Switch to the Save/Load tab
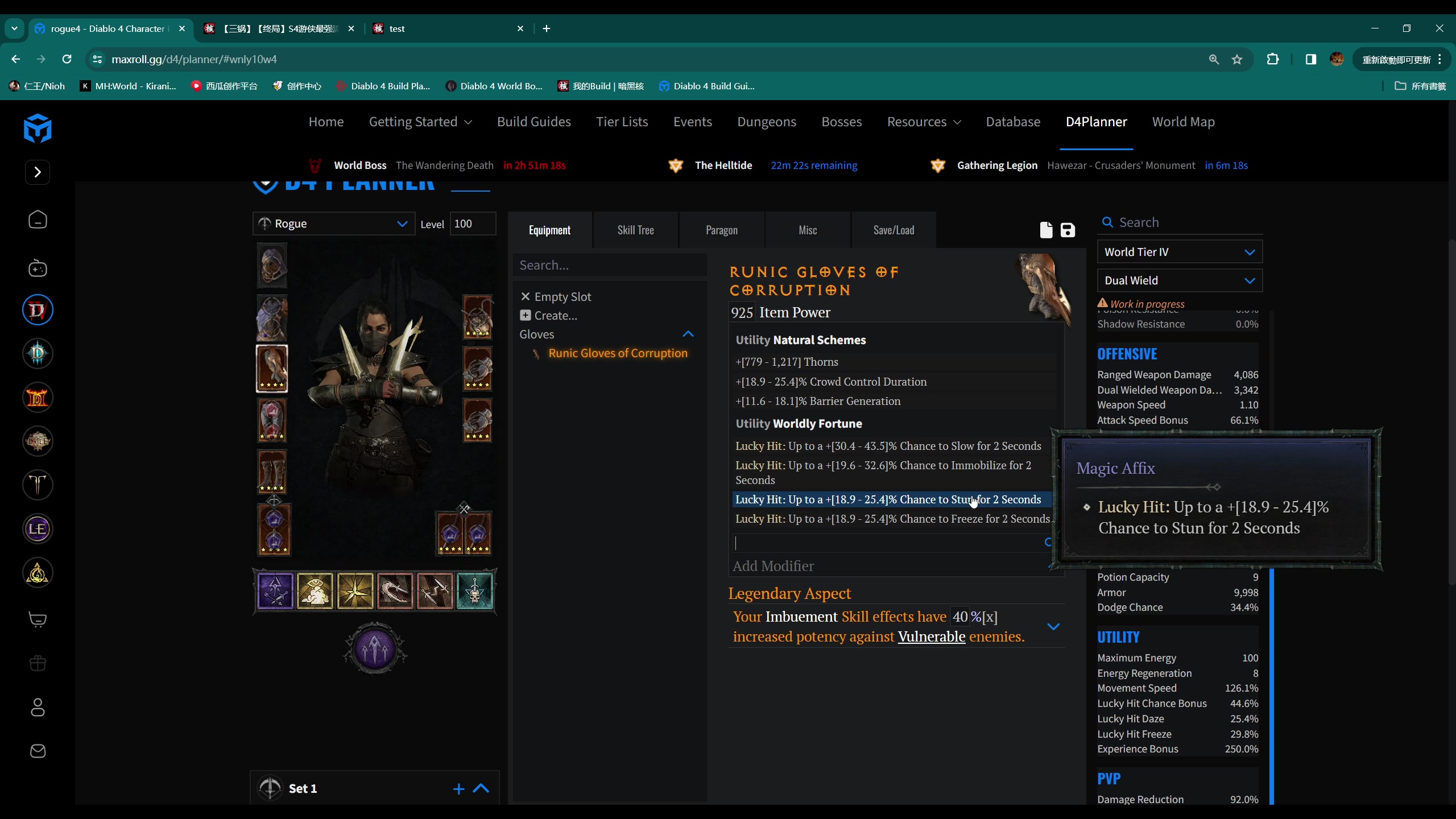1456x819 pixels. point(894,230)
